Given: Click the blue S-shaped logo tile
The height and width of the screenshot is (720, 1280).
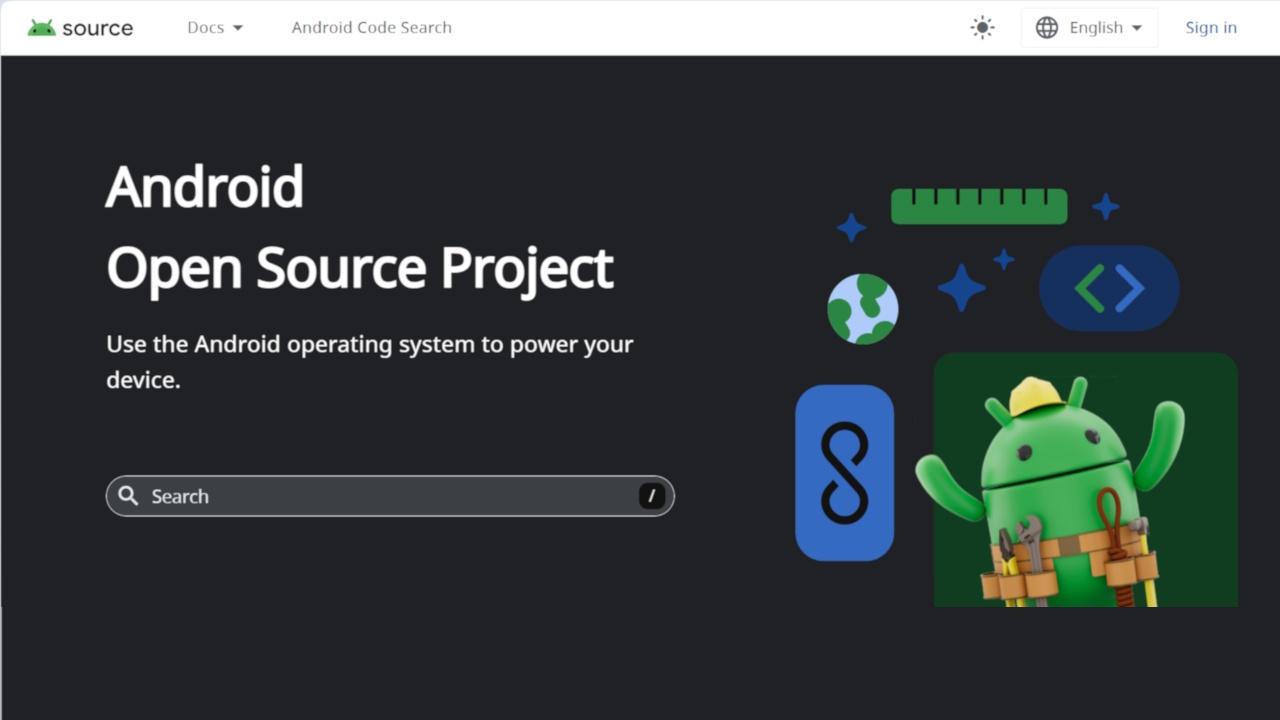Looking at the screenshot, I should (x=845, y=473).
